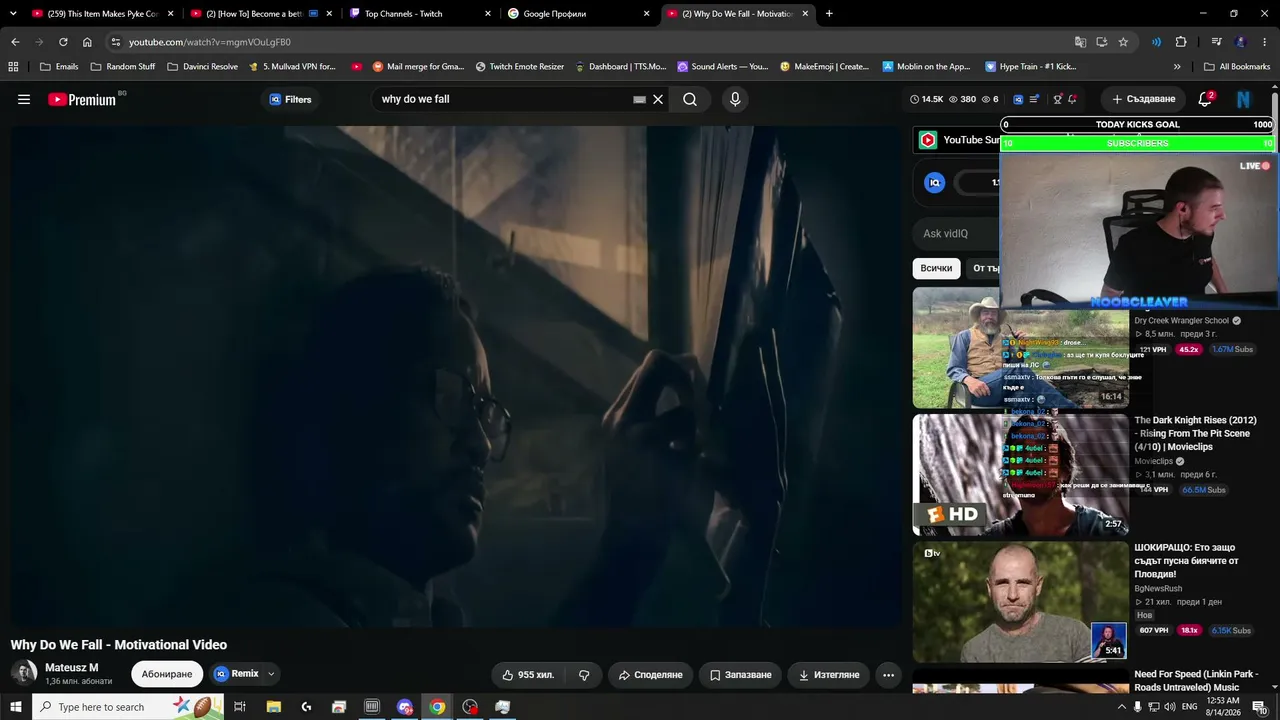Open the Davinci Resolve bookmark folder
Viewport: 1280px width, 720px height.
point(203,67)
